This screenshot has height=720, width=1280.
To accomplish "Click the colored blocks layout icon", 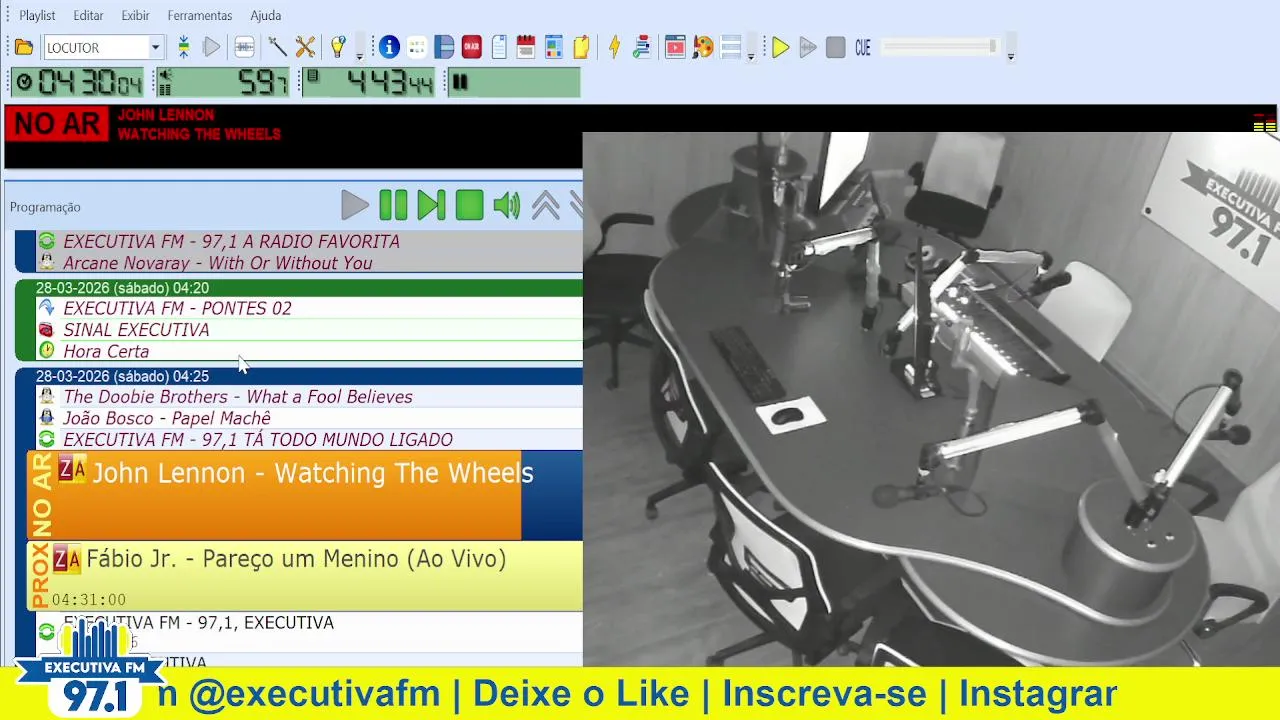I will [x=553, y=47].
